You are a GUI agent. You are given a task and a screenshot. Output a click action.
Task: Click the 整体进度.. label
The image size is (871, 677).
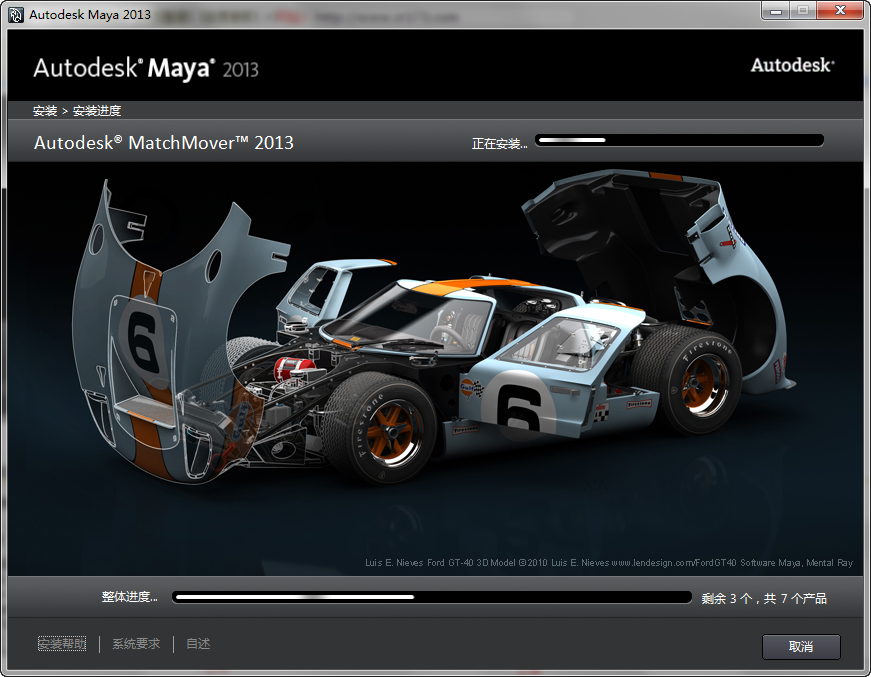pos(129,597)
